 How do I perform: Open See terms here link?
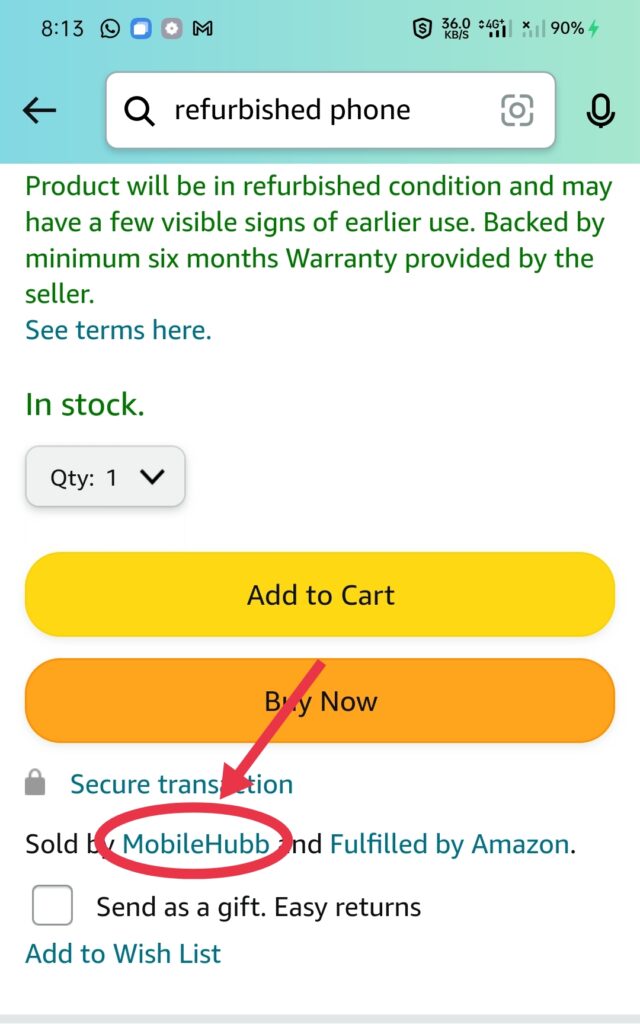tap(118, 330)
